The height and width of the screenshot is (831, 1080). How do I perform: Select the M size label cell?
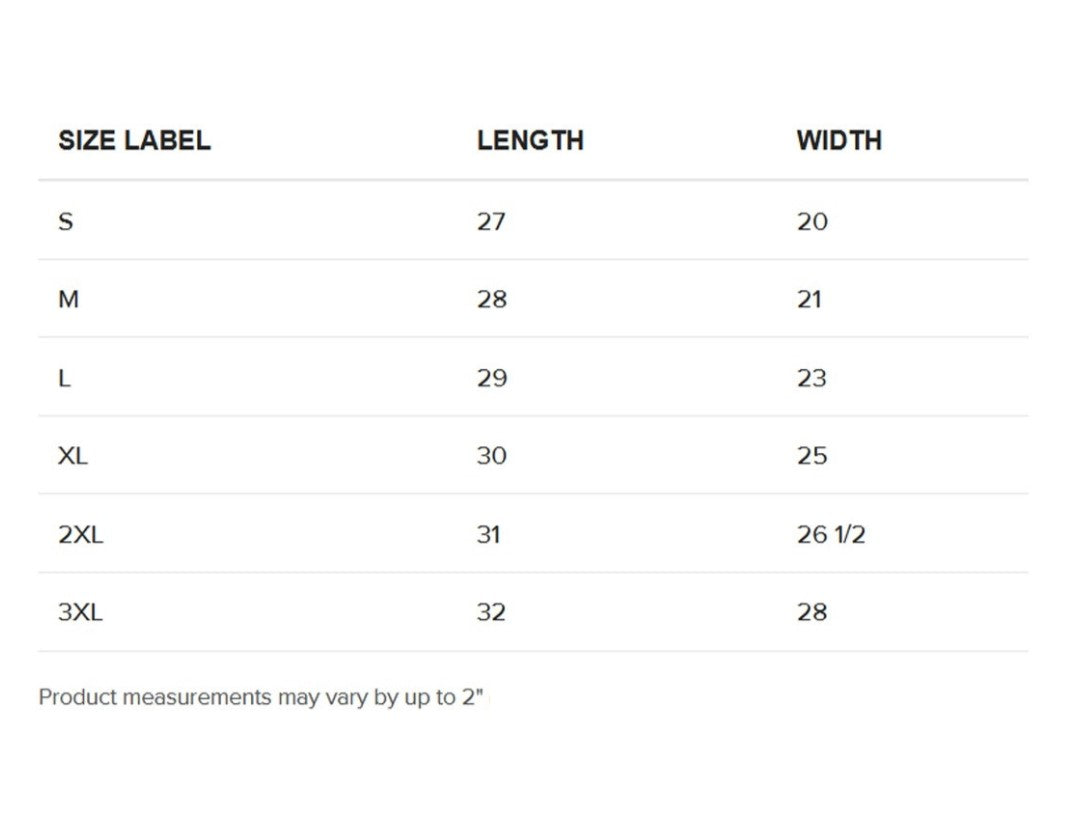pos(68,299)
